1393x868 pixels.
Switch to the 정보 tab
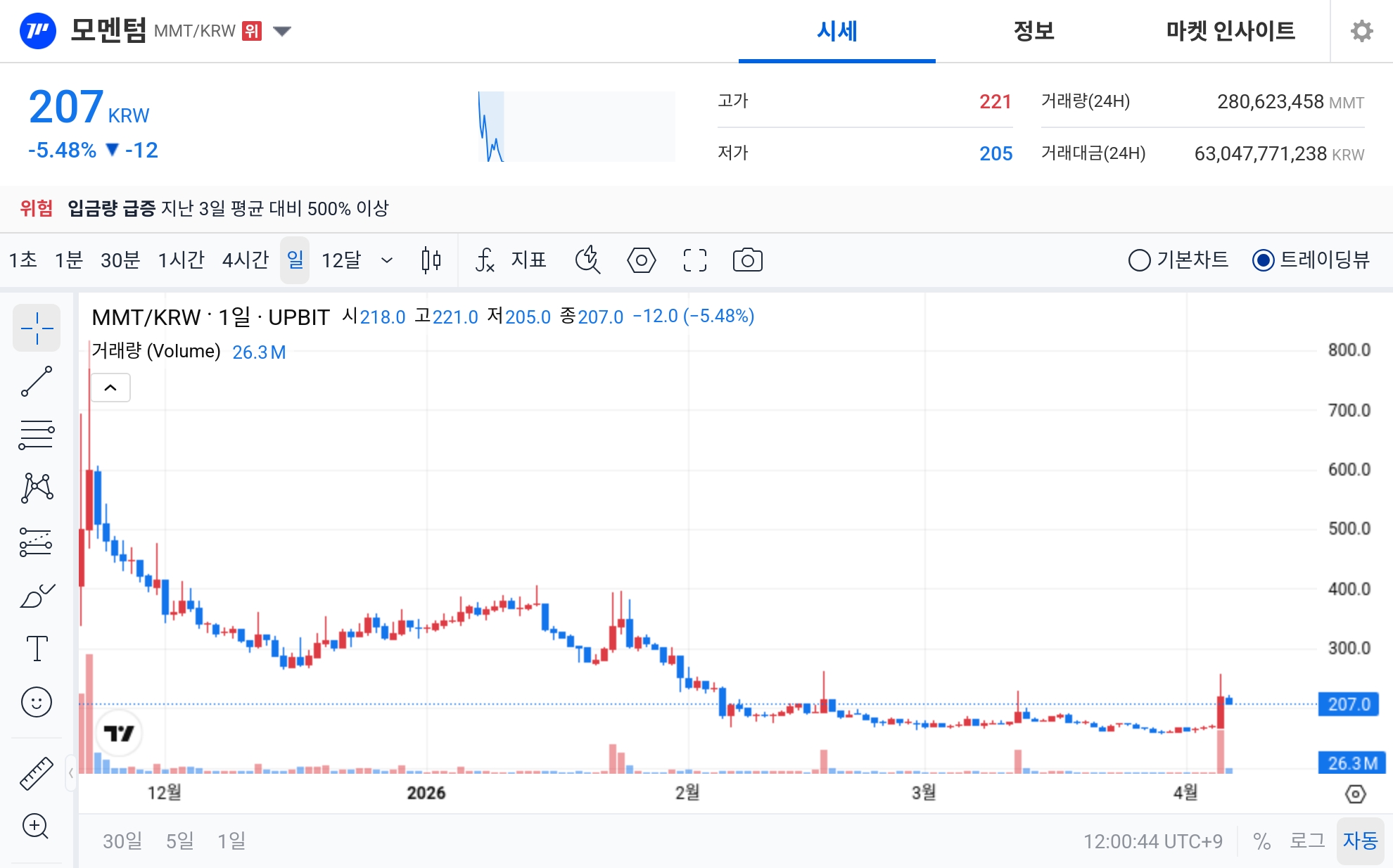(x=1032, y=31)
